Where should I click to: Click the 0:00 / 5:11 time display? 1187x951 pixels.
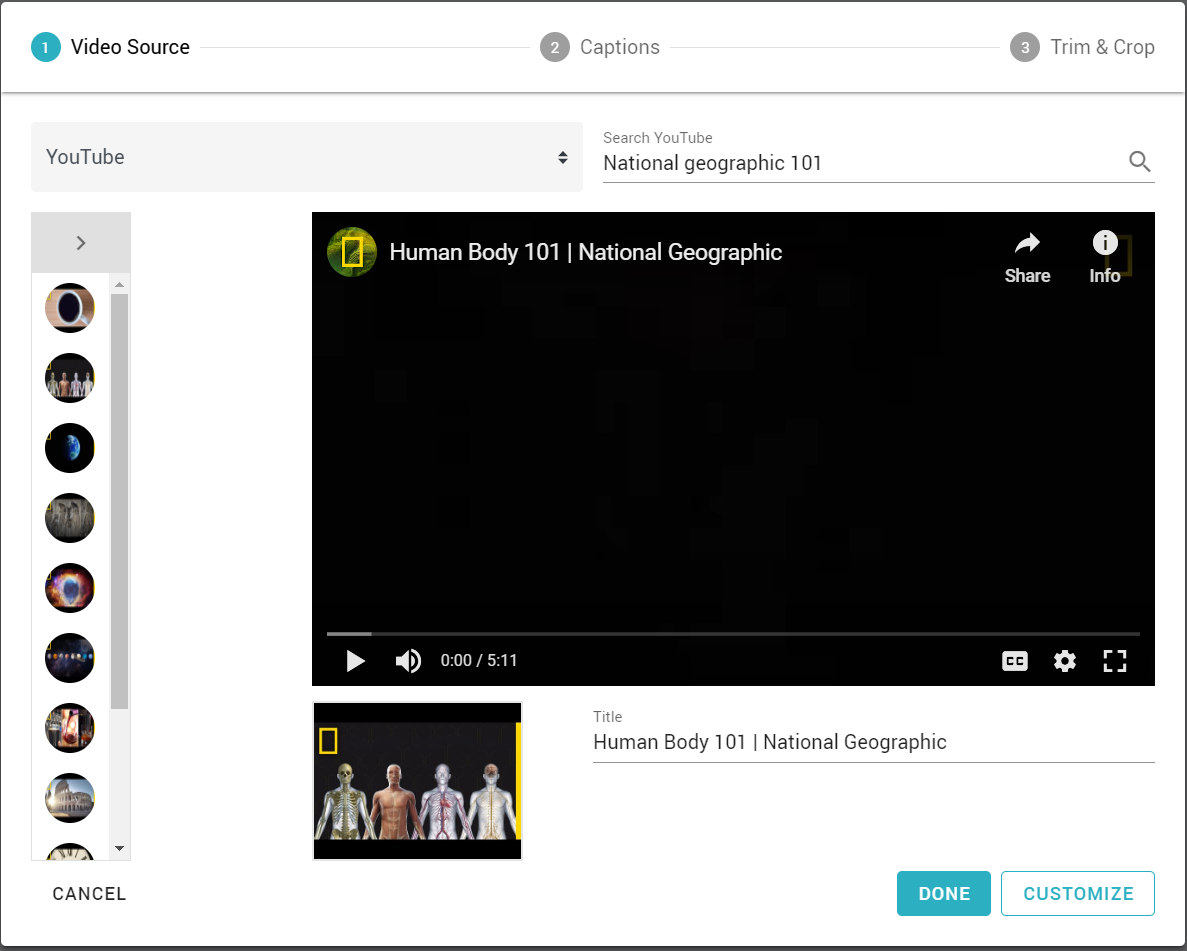point(479,660)
